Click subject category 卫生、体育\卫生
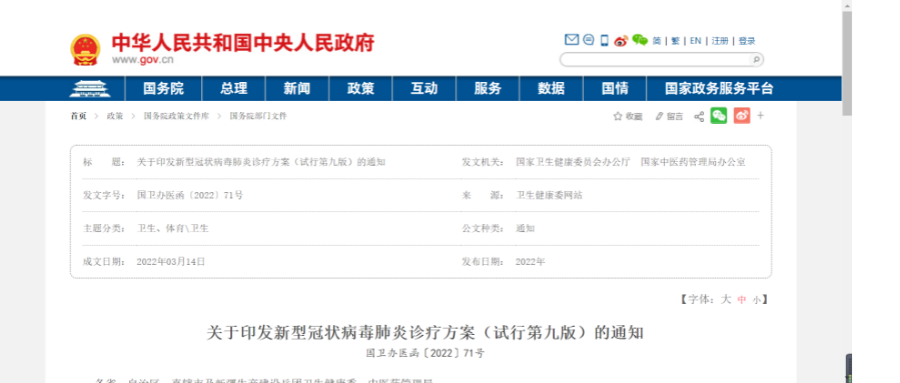The image size is (900, 383). [x=173, y=229]
